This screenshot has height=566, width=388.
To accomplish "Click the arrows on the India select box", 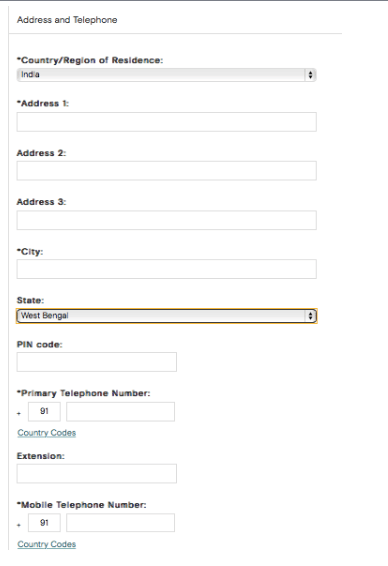I will pos(310,75).
